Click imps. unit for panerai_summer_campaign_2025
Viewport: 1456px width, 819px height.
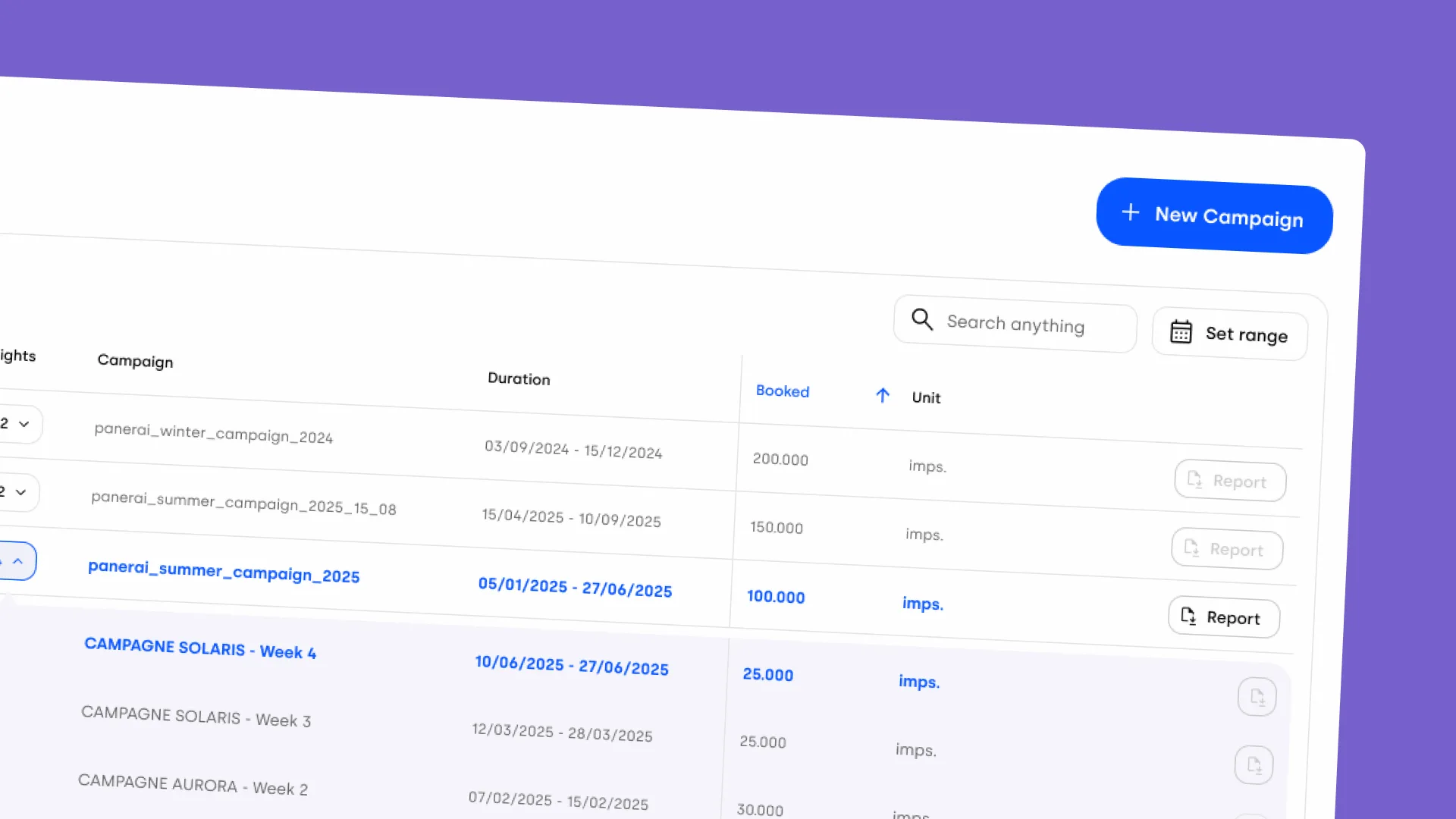[923, 604]
